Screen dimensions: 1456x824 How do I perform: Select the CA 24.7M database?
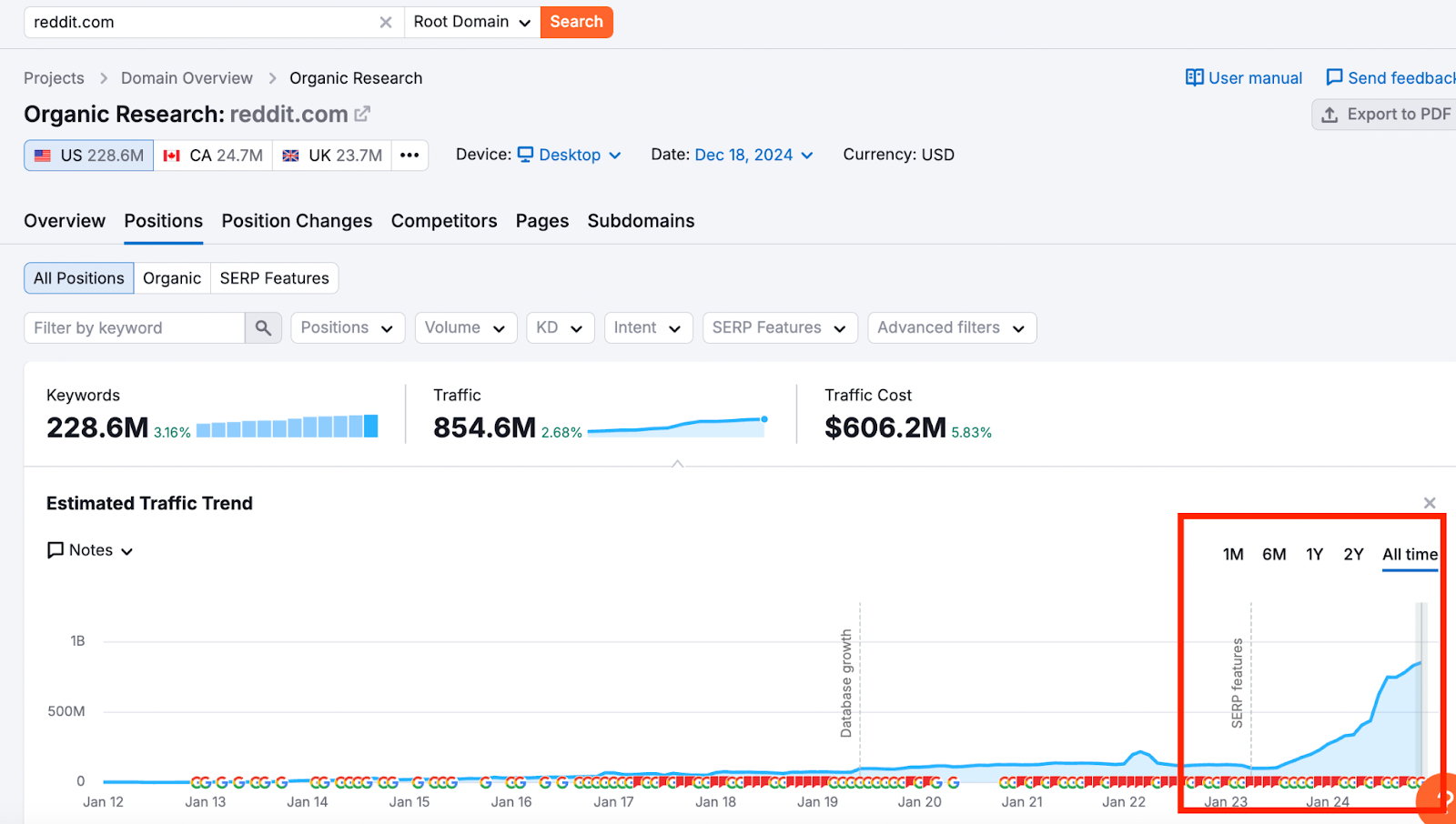point(213,156)
